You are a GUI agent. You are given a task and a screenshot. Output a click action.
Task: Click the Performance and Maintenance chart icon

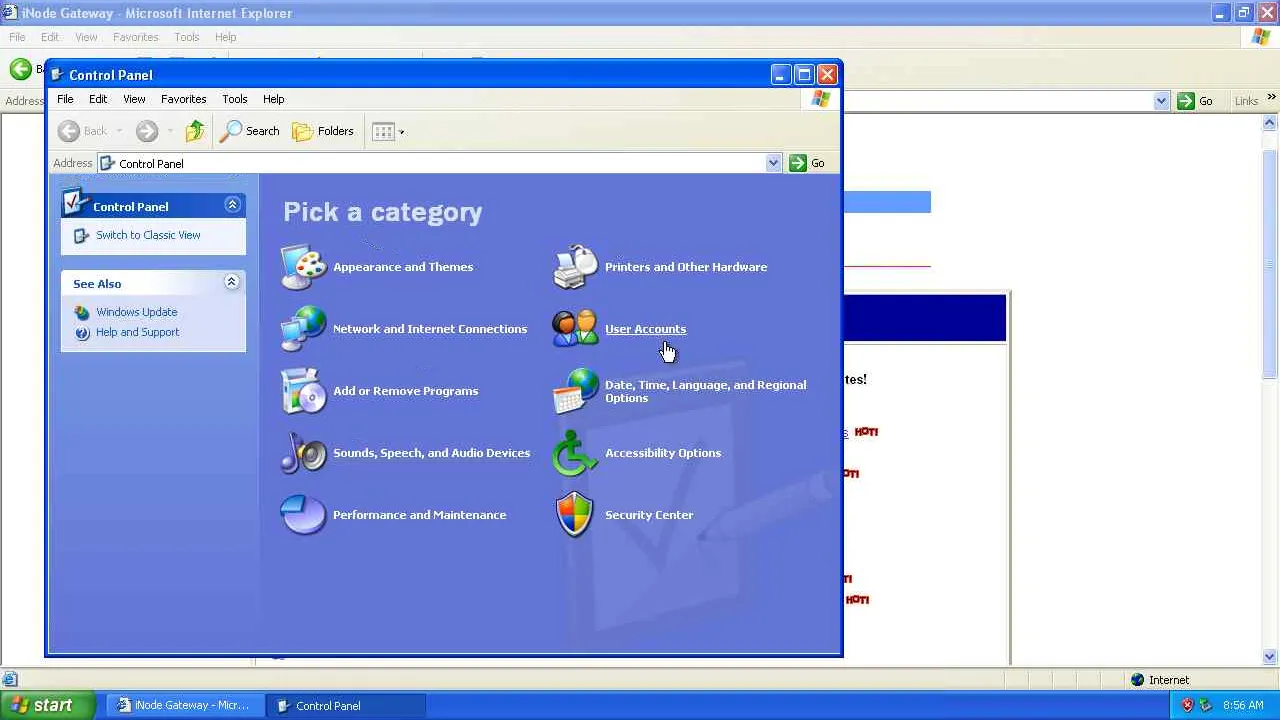(x=304, y=515)
